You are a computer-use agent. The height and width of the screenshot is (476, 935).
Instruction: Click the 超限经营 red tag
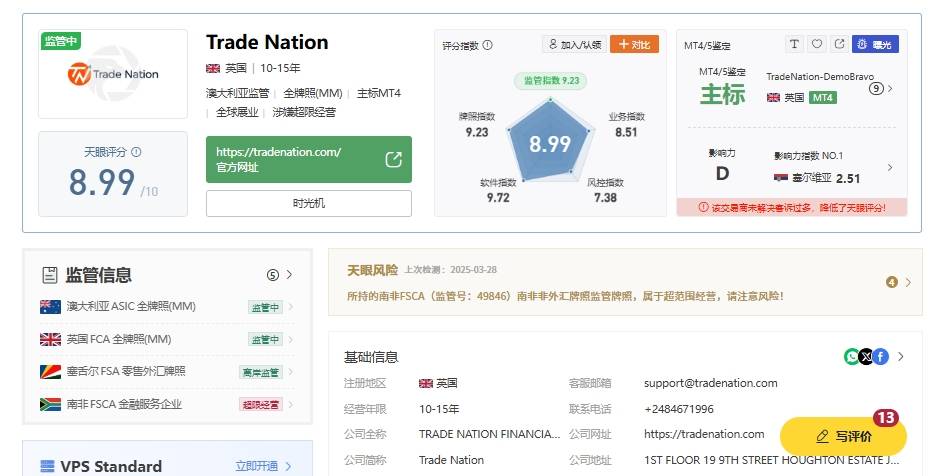261,404
